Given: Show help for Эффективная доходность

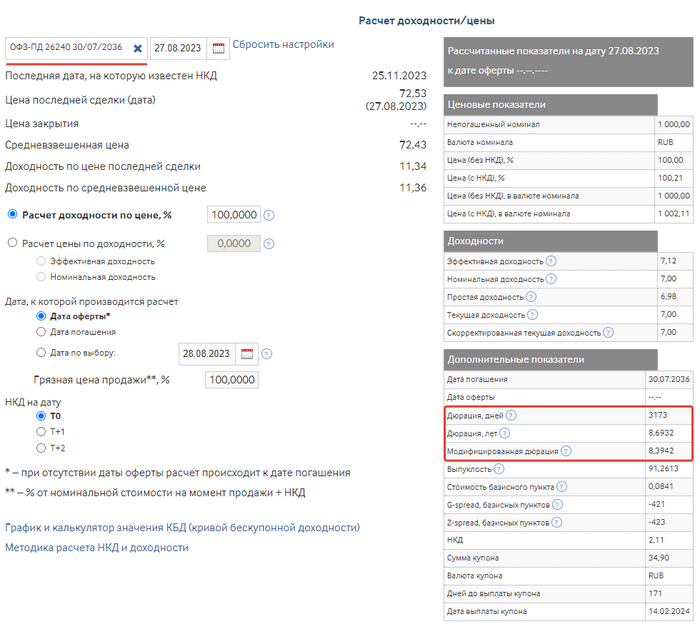Looking at the screenshot, I should pos(552,261).
